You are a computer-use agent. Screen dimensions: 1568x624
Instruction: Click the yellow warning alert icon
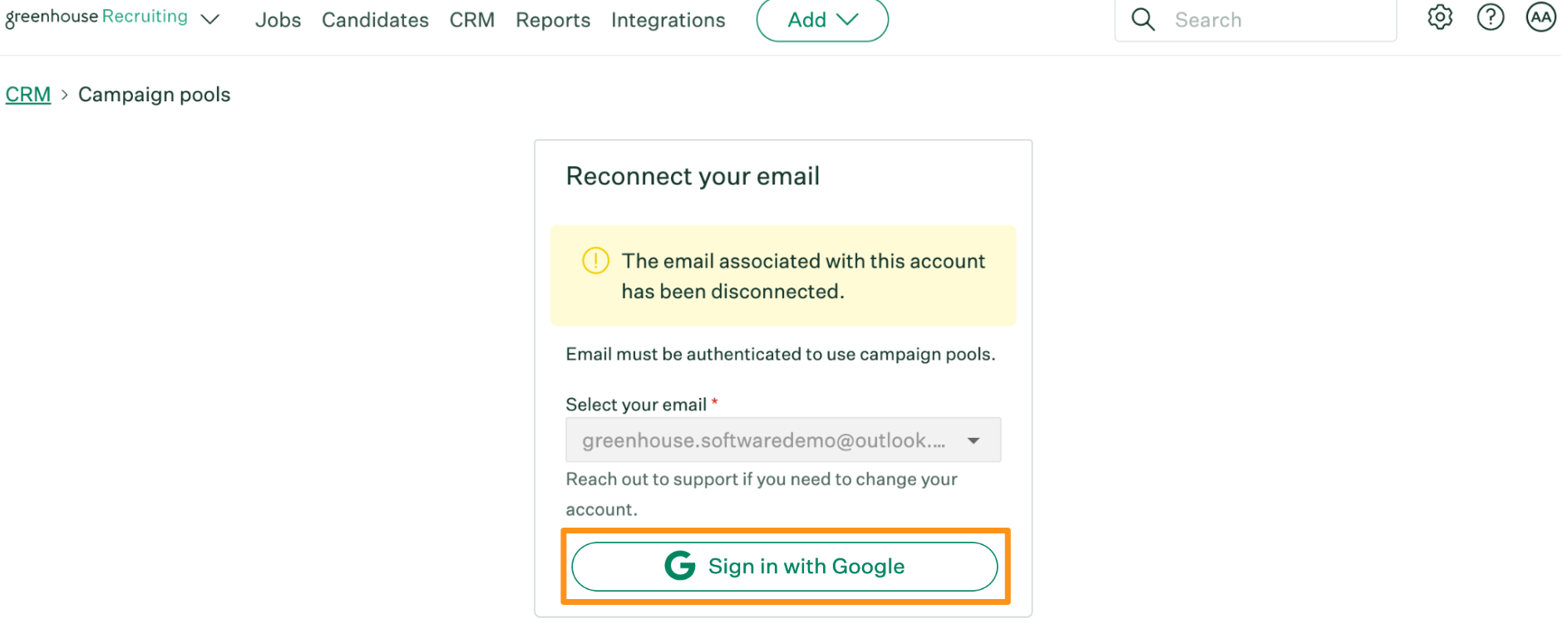594,260
